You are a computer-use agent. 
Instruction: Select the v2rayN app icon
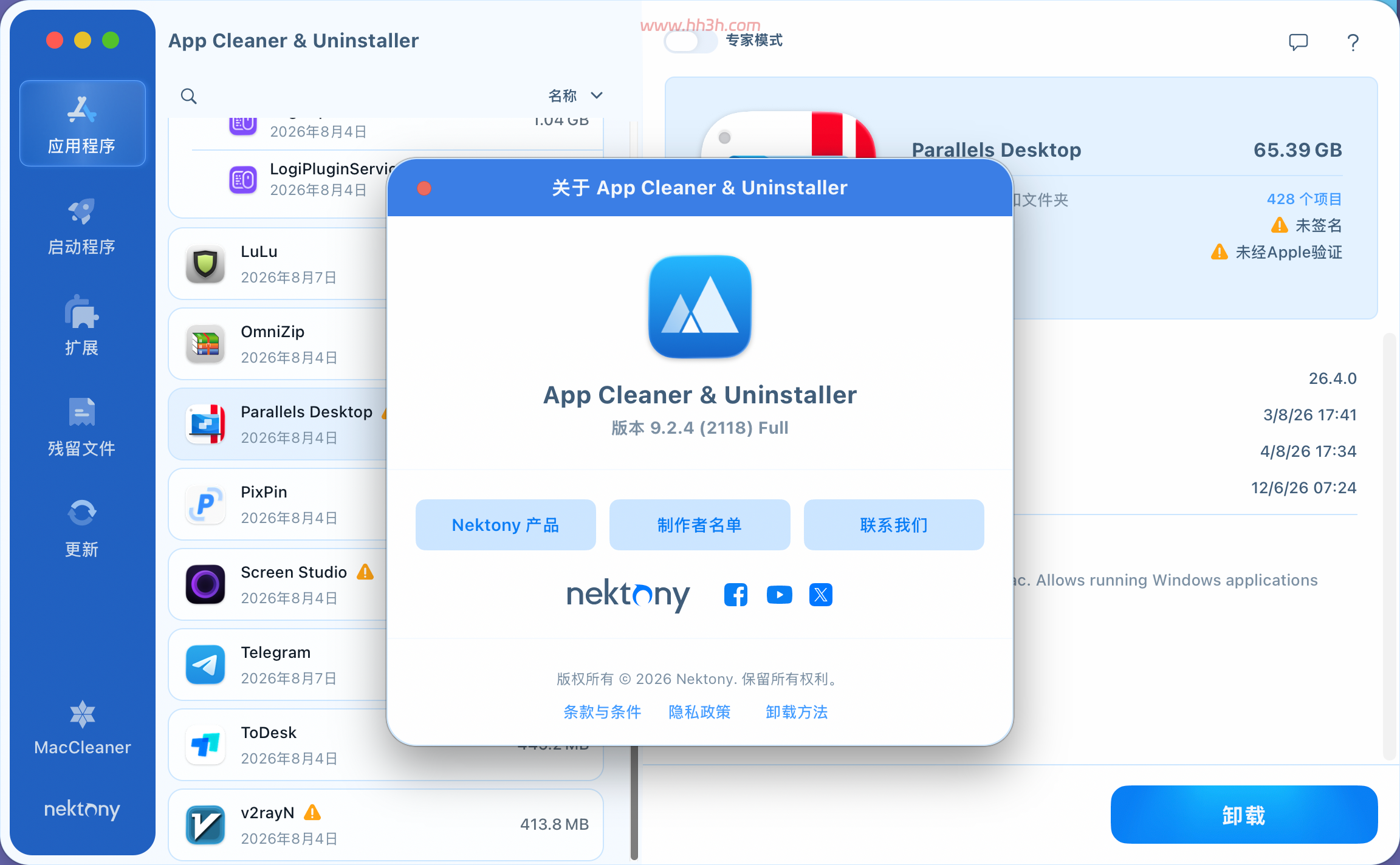[x=205, y=826]
